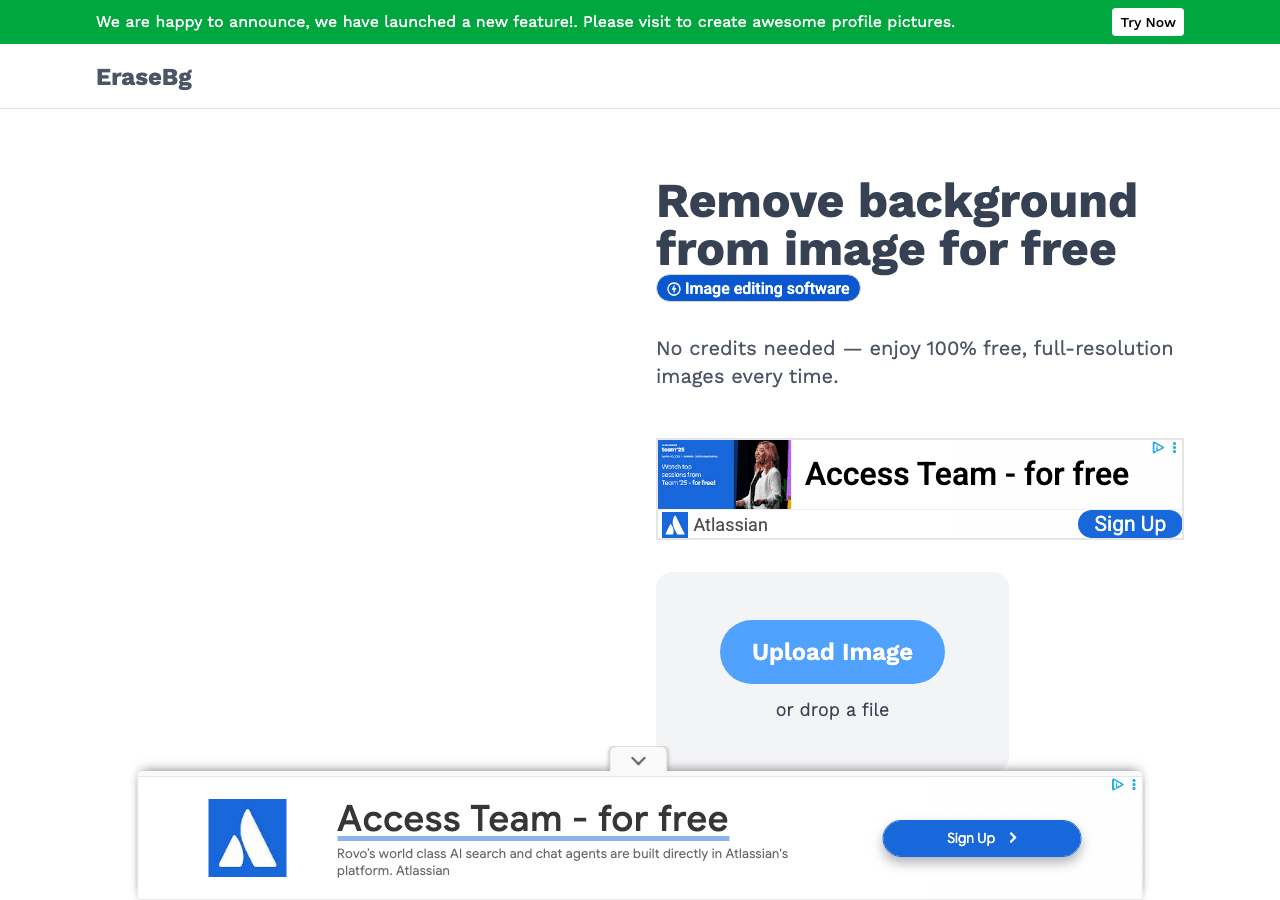Click the lightning bolt icon in badge

pyautogui.click(x=674, y=289)
